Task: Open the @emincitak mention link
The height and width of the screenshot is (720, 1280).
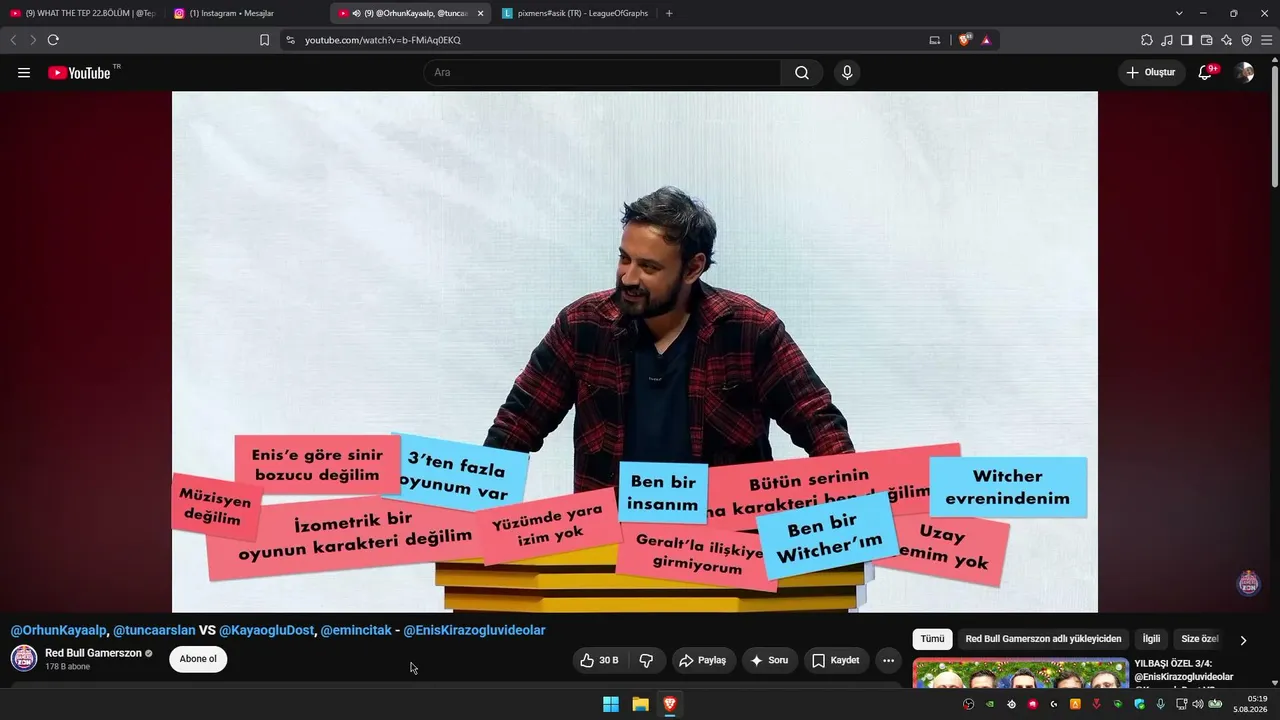Action: (x=356, y=630)
